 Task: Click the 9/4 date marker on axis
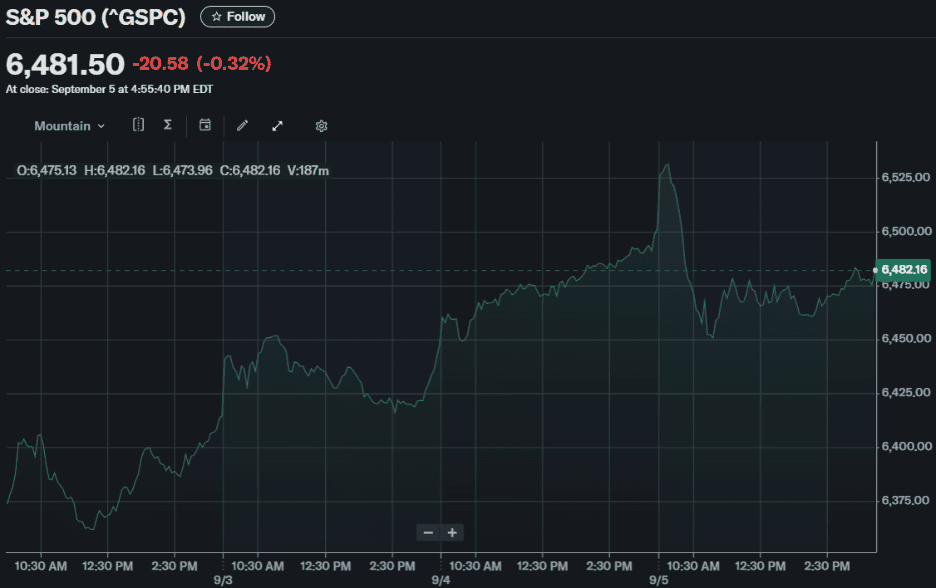[440, 580]
